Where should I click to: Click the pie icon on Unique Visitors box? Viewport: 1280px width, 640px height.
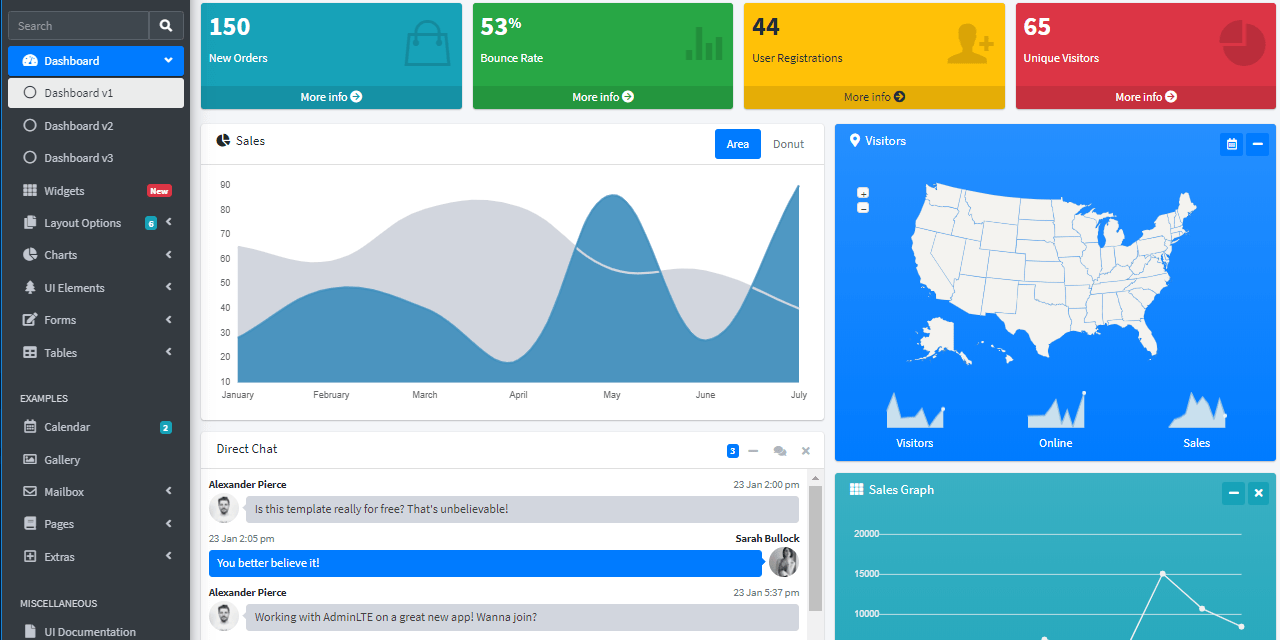tap(1240, 42)
